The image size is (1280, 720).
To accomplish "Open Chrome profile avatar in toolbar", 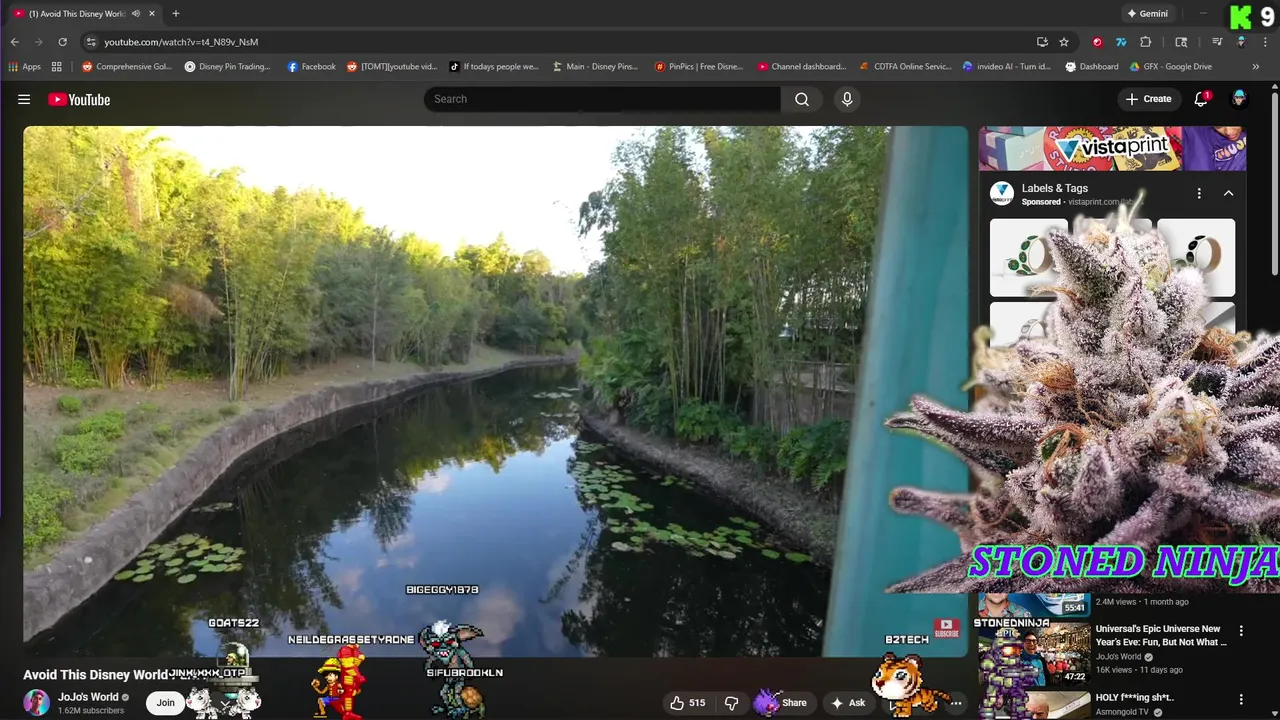I will pyautogui.click(x=1241, y=42).
